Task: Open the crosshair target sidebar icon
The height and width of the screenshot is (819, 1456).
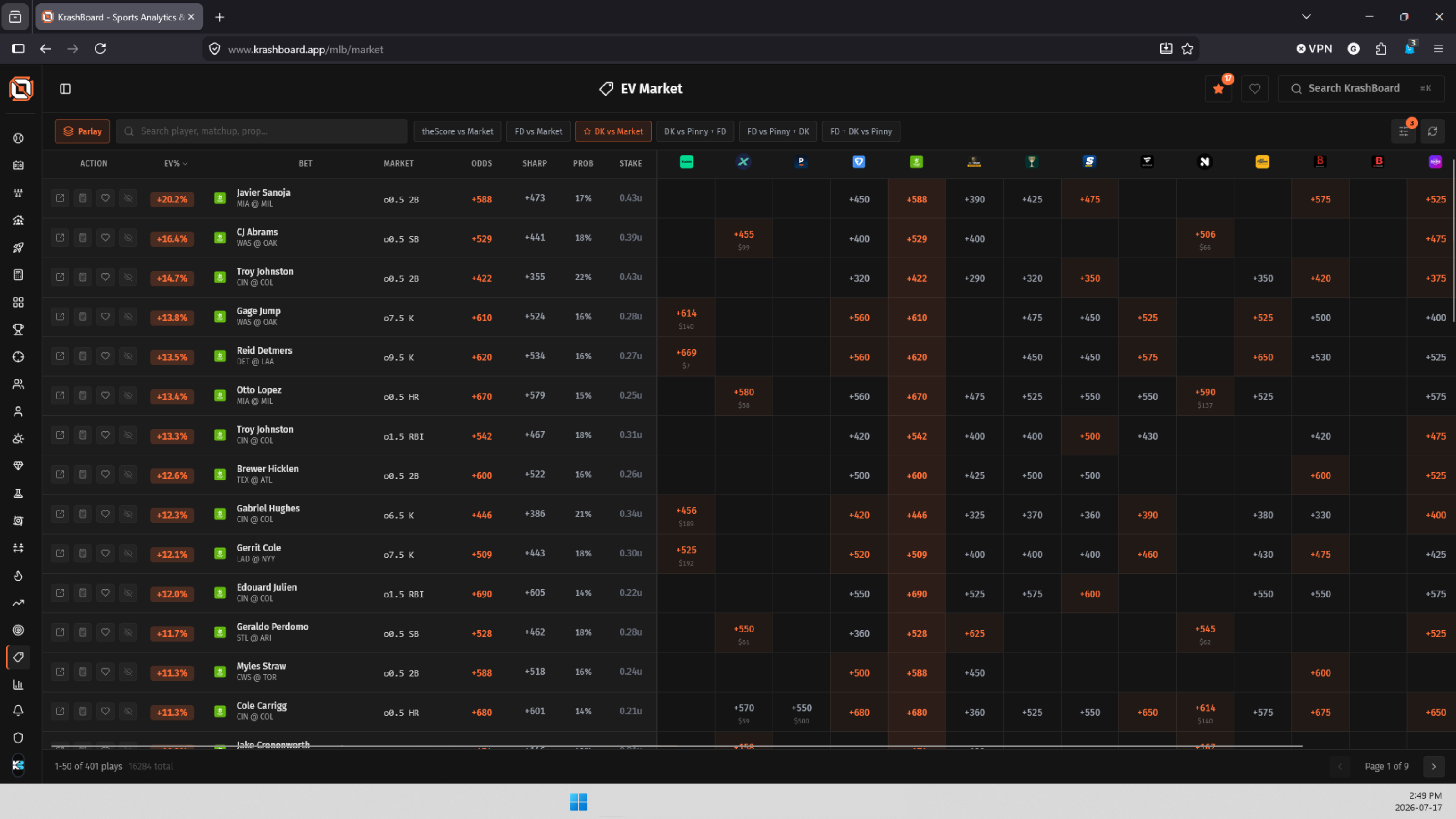Action: (x=18, y=357)
